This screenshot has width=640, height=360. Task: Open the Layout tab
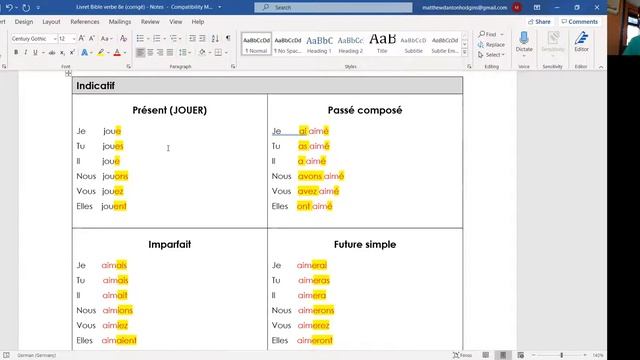pos(51,22)
